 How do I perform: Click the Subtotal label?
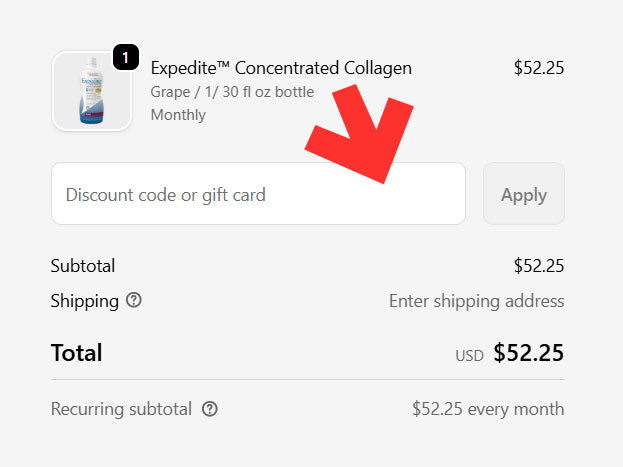coord(83,266)
